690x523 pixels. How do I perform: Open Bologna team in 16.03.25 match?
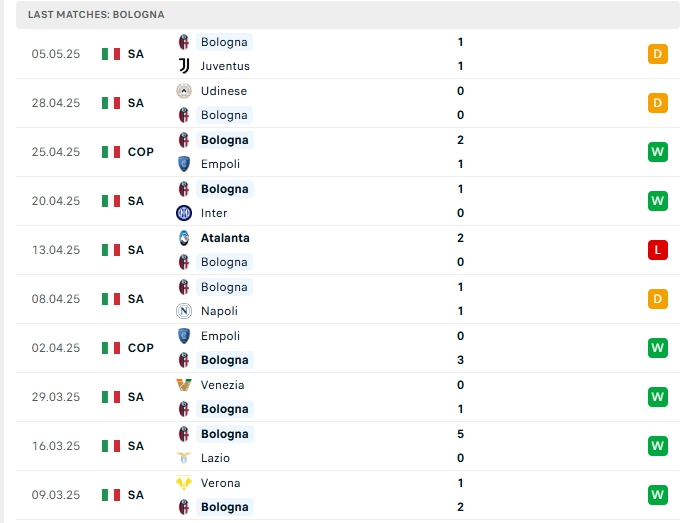pyautogui.click(x=224, y=434)
